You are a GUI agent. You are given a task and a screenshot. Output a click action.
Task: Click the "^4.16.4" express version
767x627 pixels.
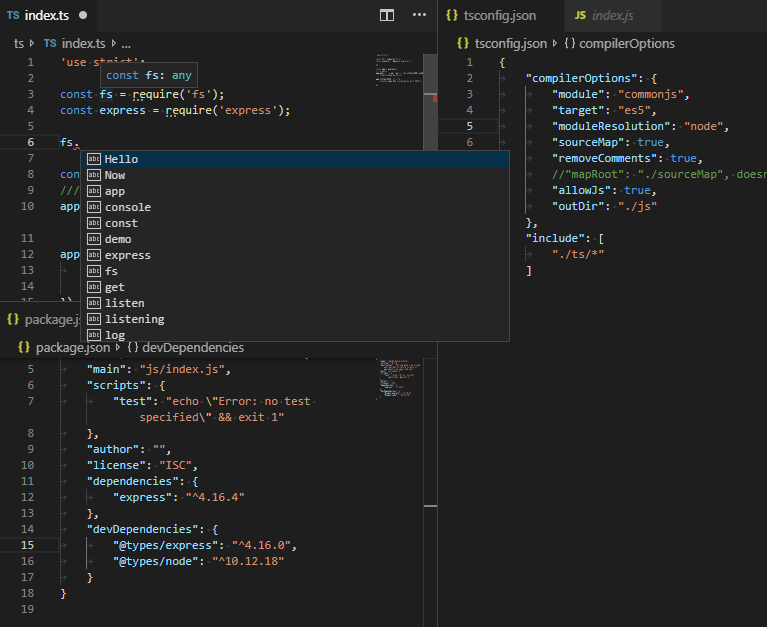pyautogui.click(x=215, y=497)
